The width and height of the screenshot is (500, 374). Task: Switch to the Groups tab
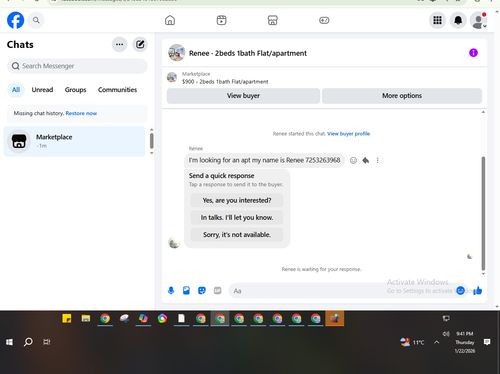point(75,90)
